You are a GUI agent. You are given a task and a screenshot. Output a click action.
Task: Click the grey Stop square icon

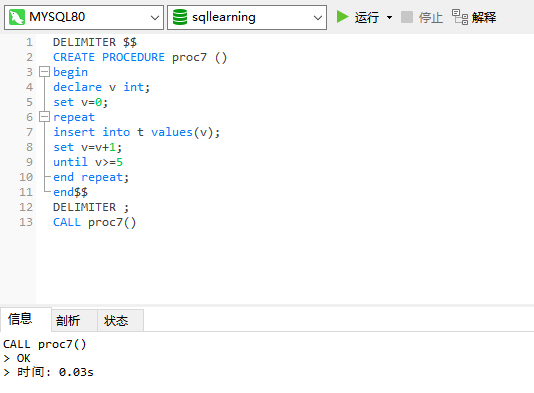(407, 17)
